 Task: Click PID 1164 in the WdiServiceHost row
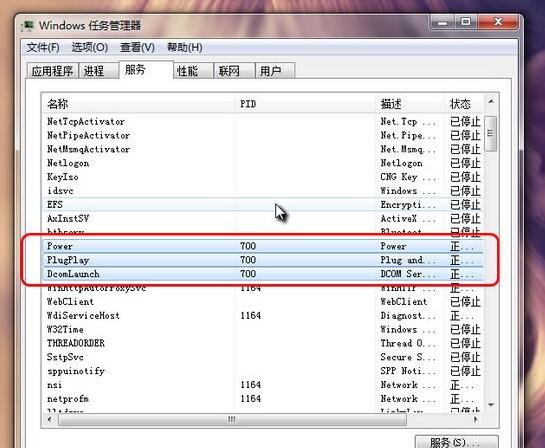click(251, 316)
